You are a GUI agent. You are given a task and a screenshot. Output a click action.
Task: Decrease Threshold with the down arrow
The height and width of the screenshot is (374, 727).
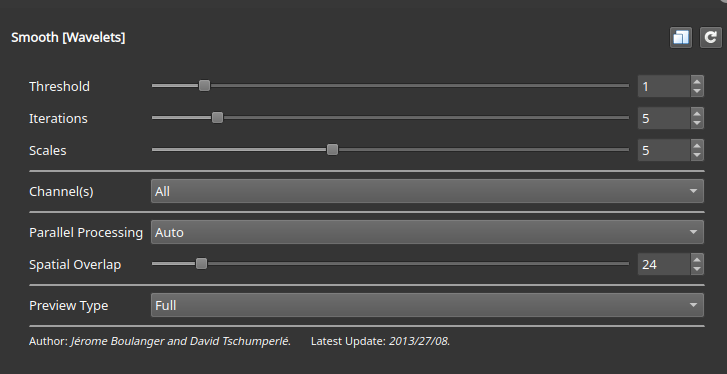point(696,91)
